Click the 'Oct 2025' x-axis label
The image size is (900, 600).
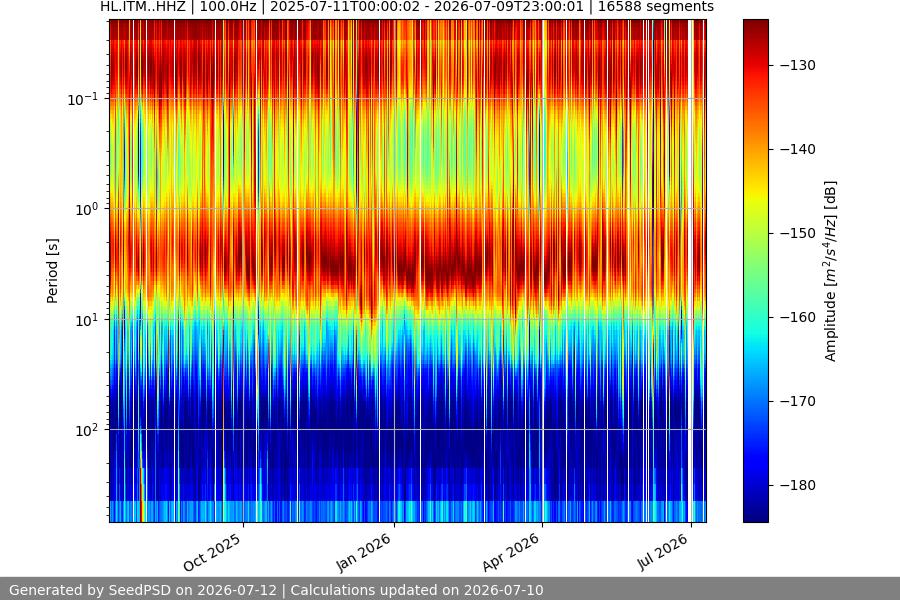pyautogui.click(x=212, y=553)
